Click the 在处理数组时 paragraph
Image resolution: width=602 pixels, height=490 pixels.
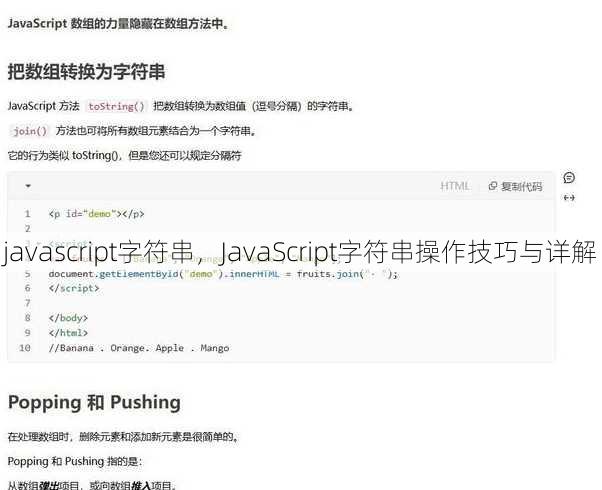coord(123,437)
